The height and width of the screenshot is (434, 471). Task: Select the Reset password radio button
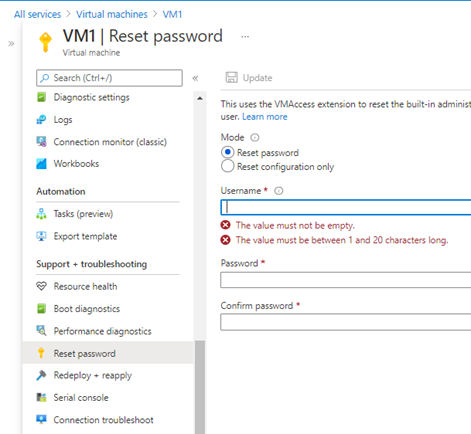coord(228,152)
